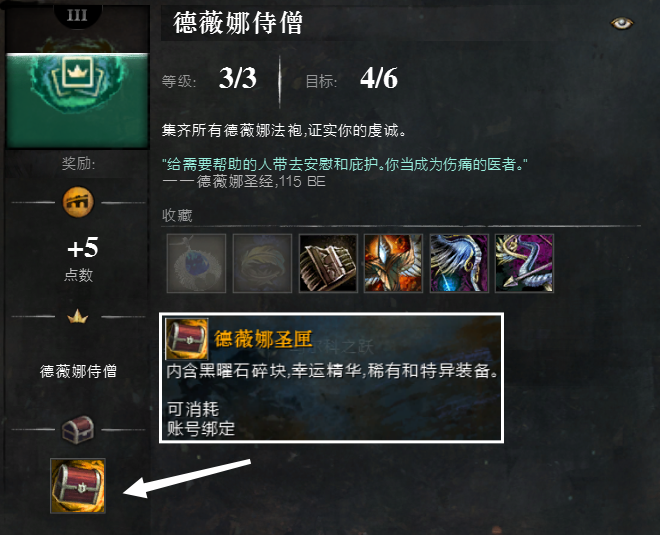Select the greyed-out amulet collection item
Screen dimensions: 660x535
point(197,263)
